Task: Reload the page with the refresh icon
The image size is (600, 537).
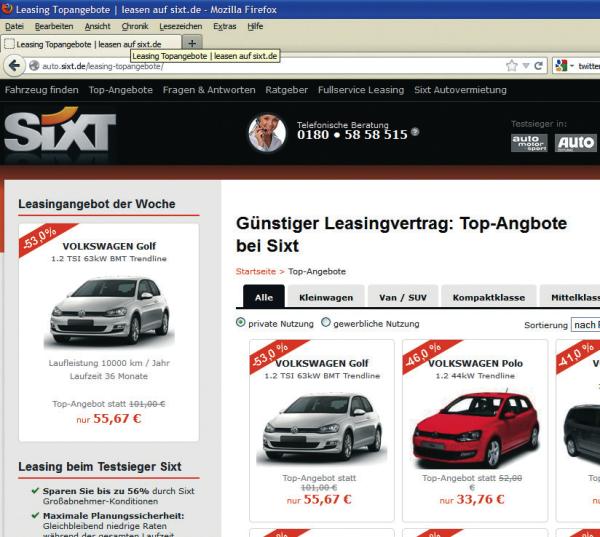Action: [x=538, y=66]
